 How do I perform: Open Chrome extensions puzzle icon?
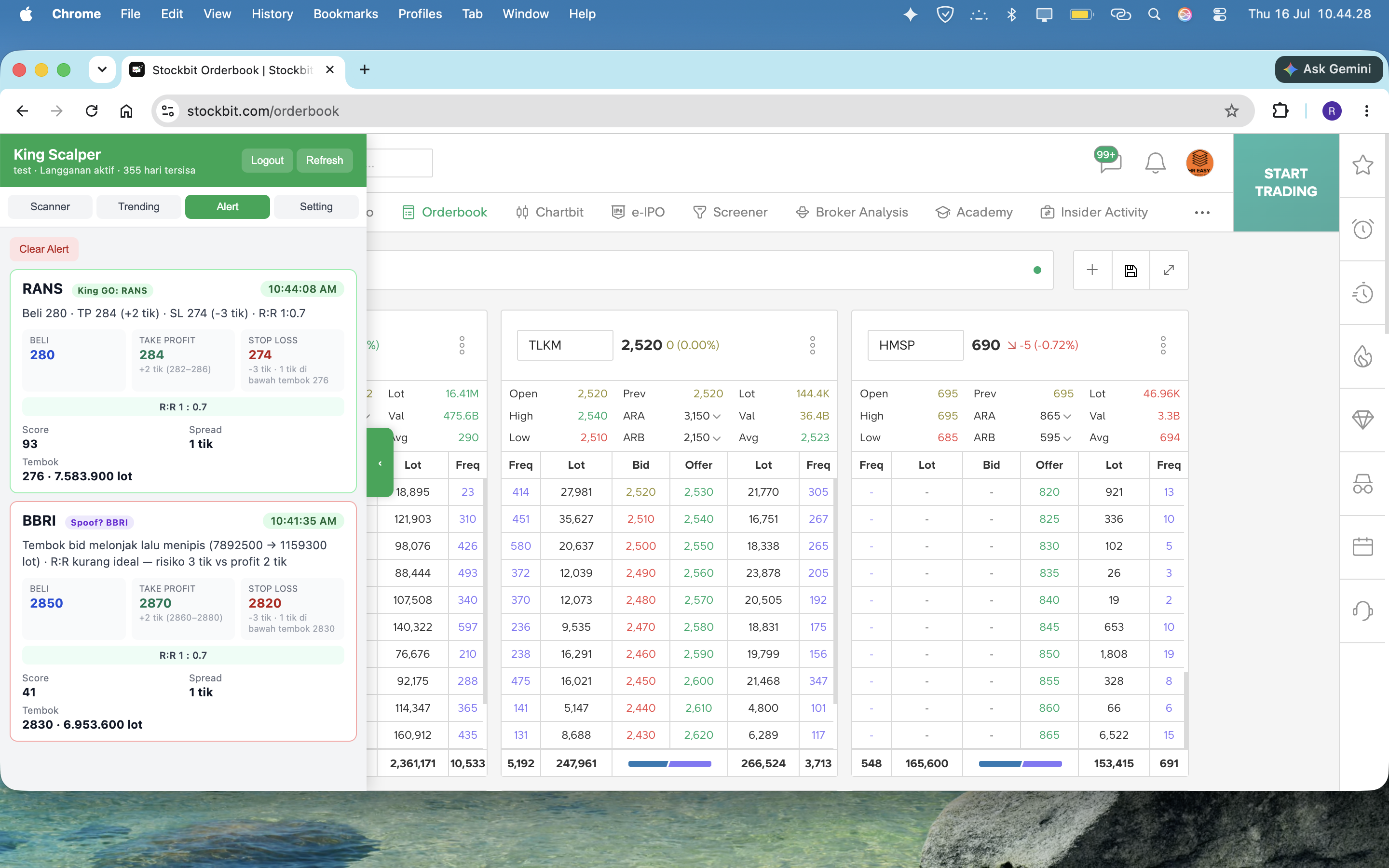click(x=1280, y=111)
